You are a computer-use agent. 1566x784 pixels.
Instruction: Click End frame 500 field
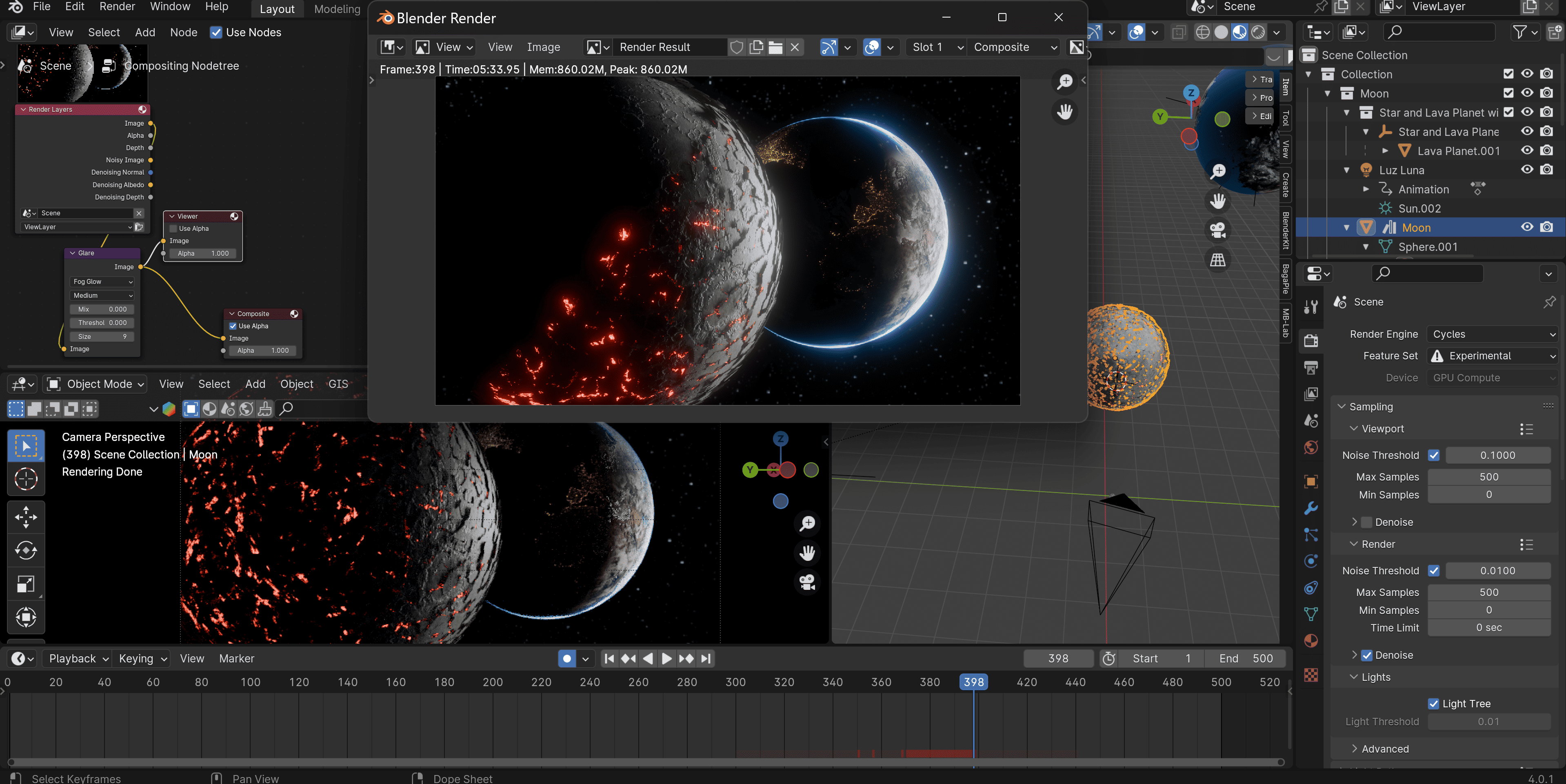pos(1246,658)
